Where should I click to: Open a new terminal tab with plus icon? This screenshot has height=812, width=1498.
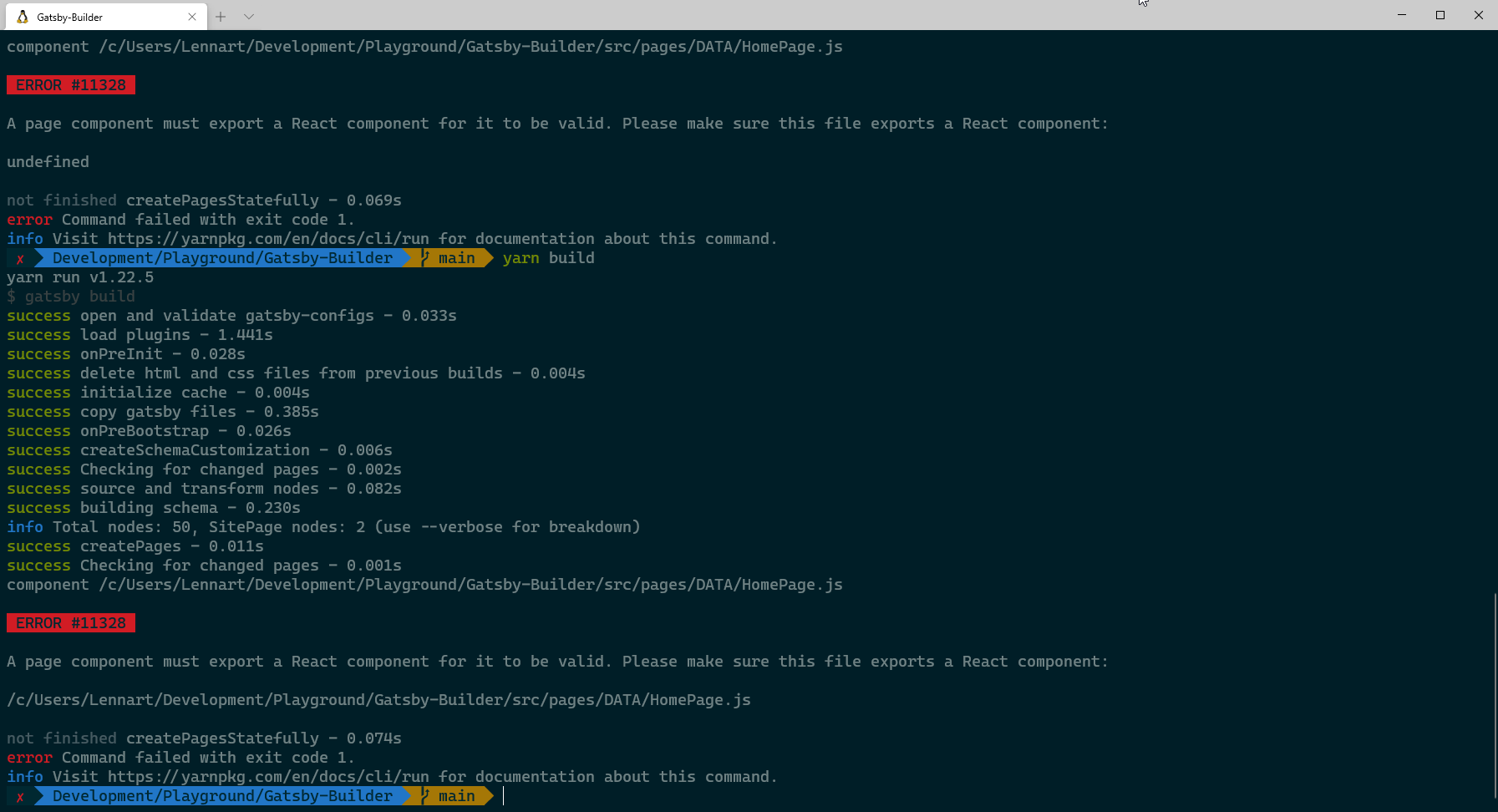coord(220,16)
